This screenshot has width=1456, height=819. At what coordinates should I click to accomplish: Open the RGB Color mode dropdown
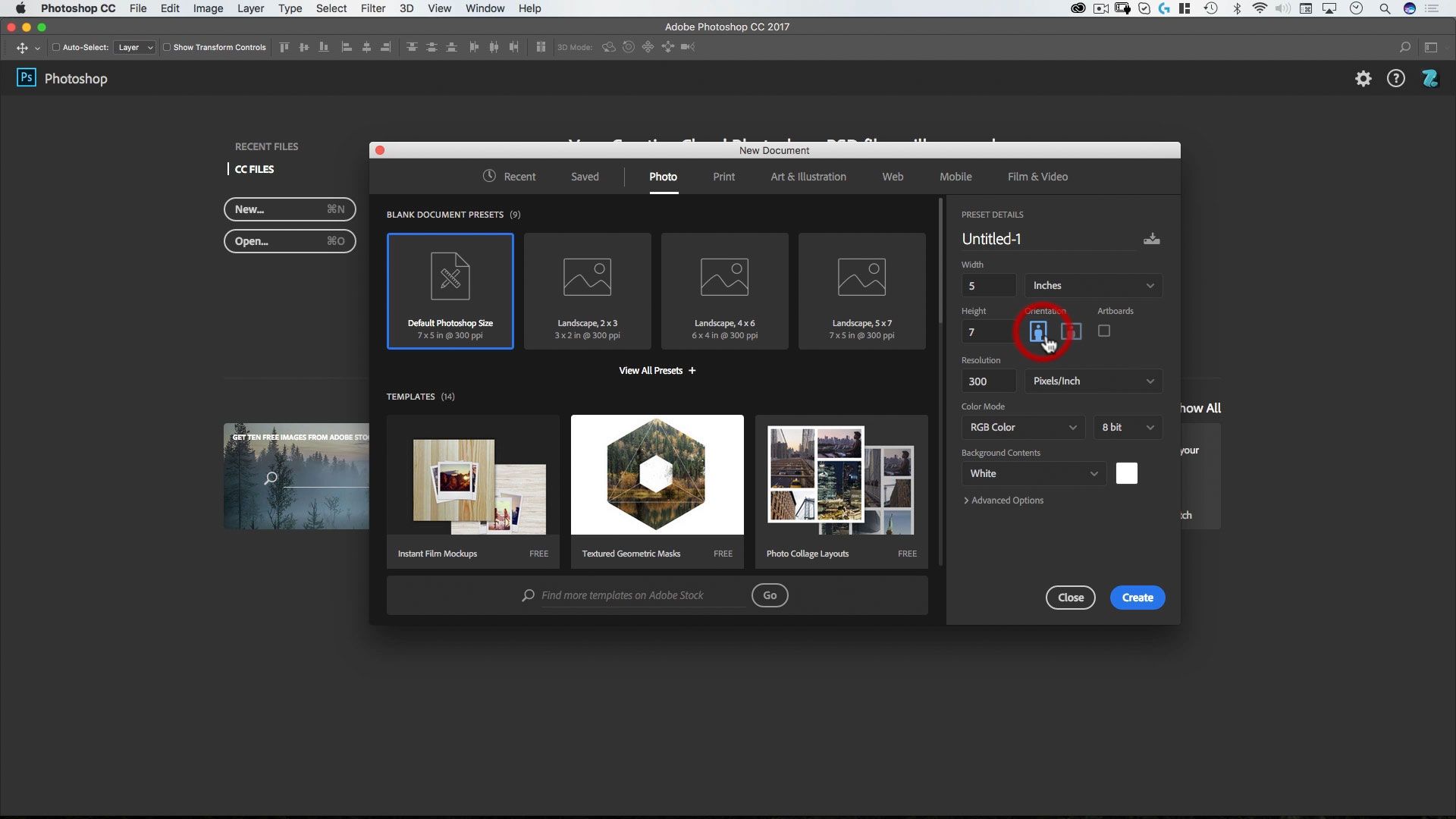click(x=1022, y=428)
